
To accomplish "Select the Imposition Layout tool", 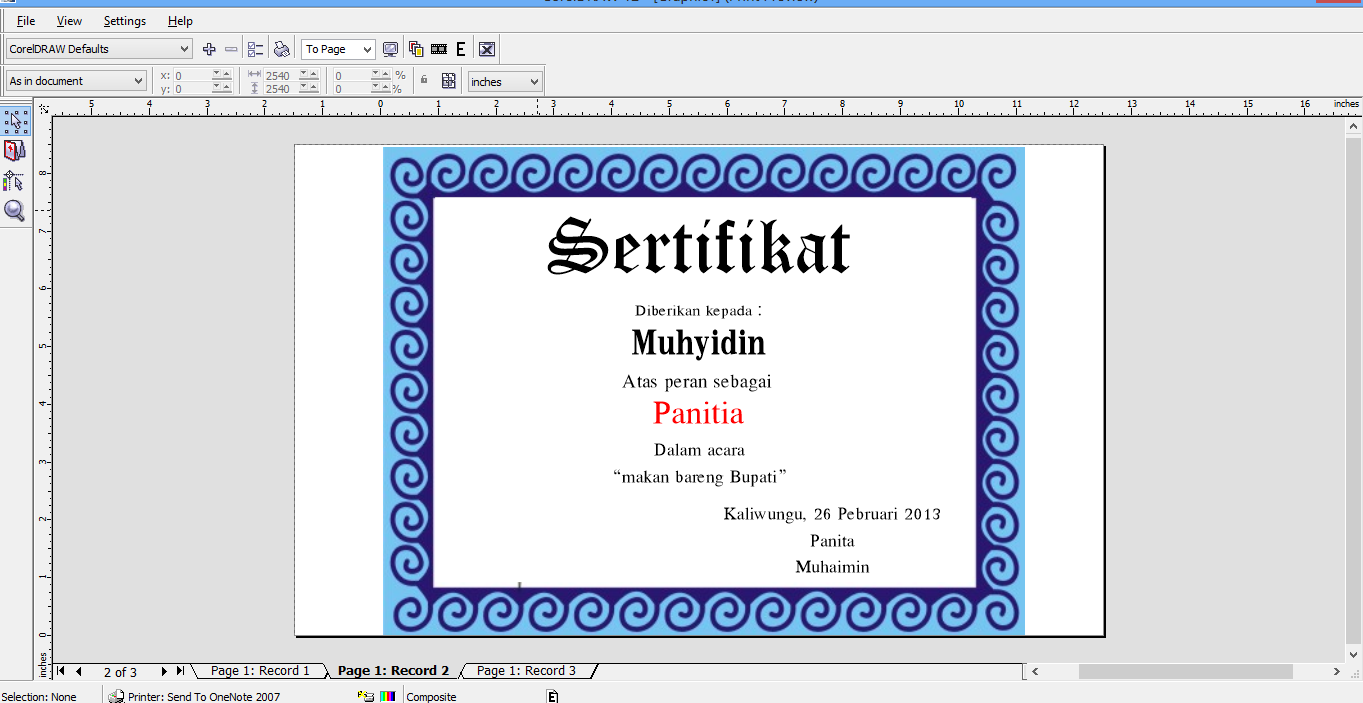I will (15, 151).
